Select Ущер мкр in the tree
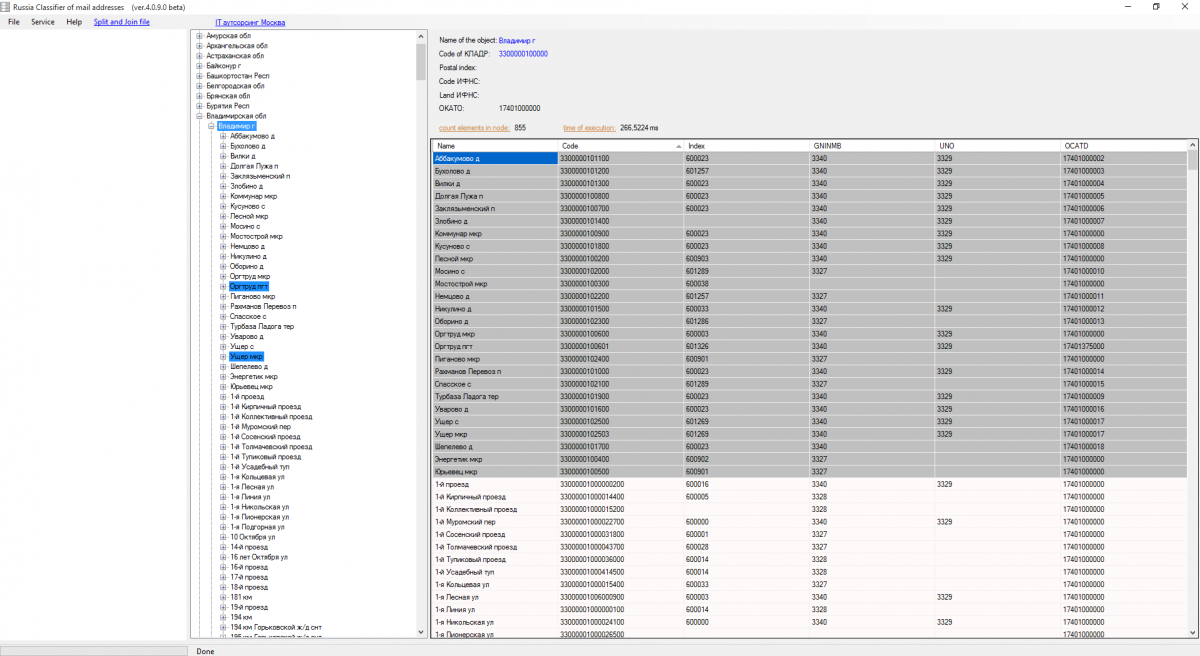The width and height of the screenshot is (1200, 656). coord(246,356)
